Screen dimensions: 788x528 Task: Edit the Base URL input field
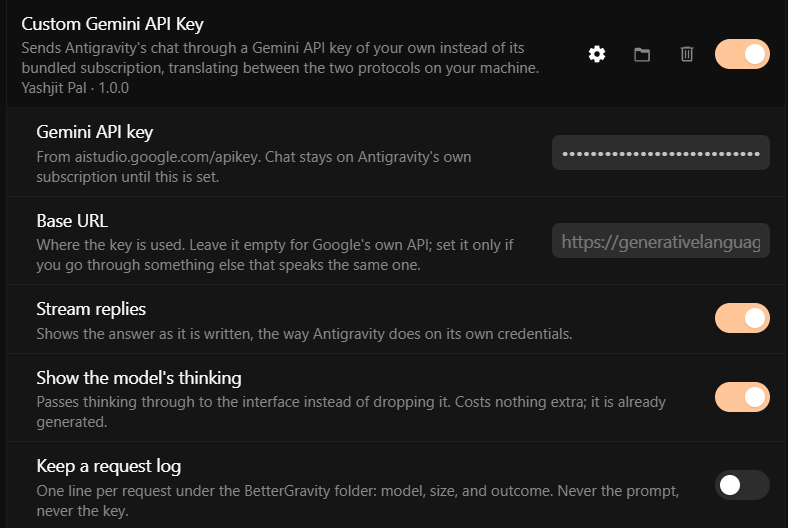coord(661,241)
